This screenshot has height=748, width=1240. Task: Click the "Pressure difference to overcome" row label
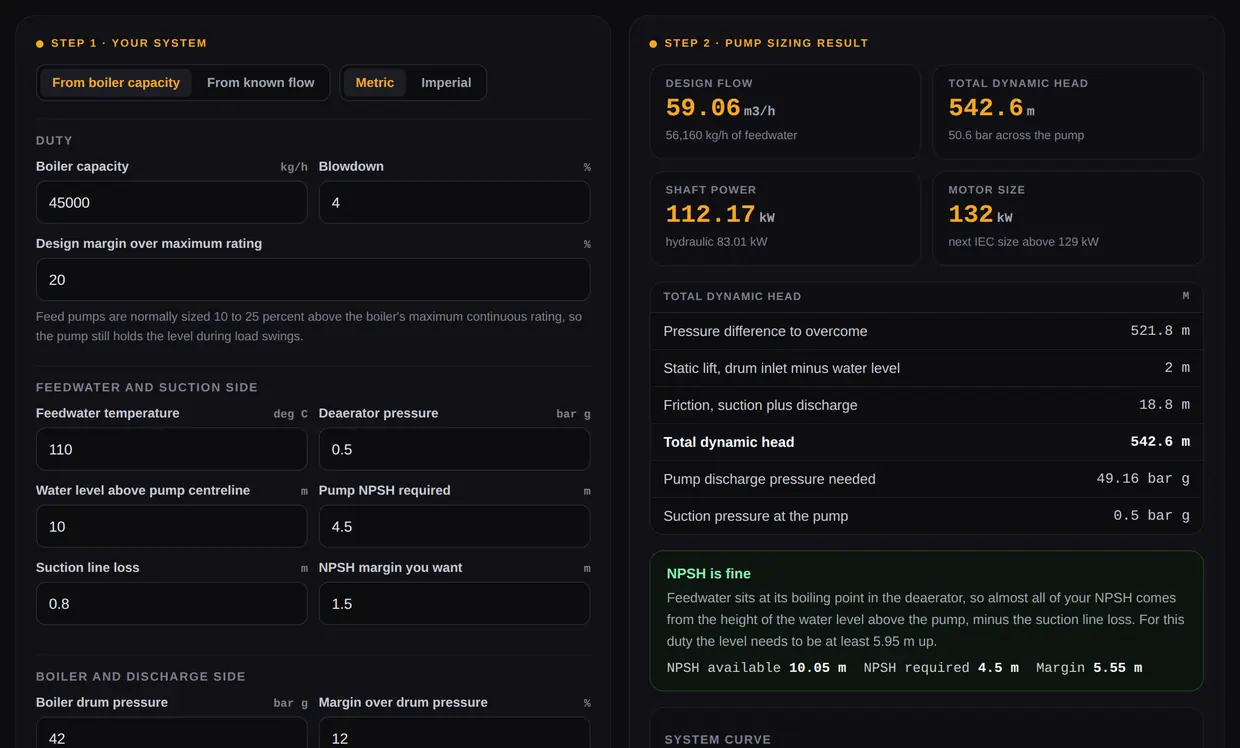click(765, 331)
